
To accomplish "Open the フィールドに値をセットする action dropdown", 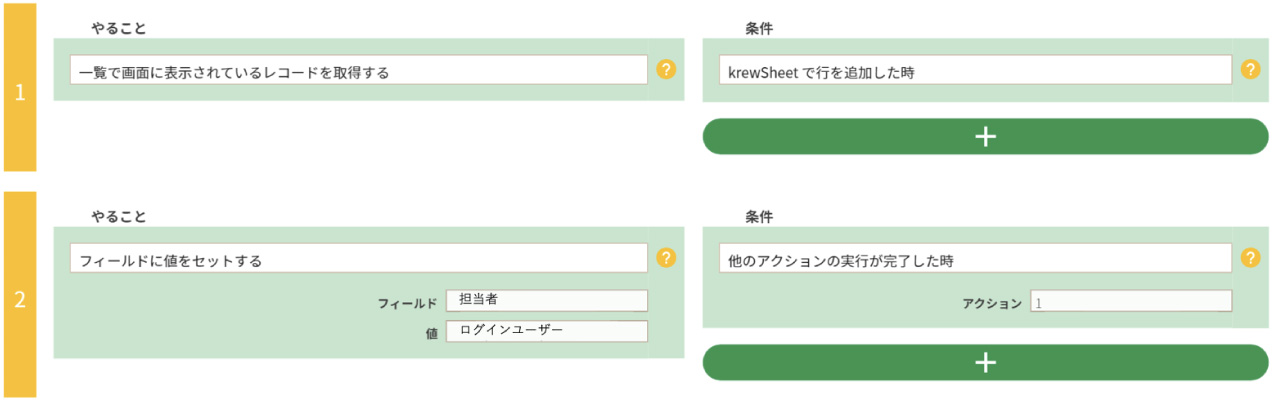I will tap(359, 259).
